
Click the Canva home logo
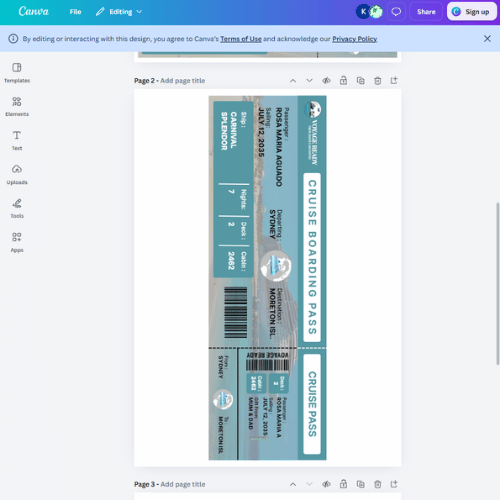point(34,11)
